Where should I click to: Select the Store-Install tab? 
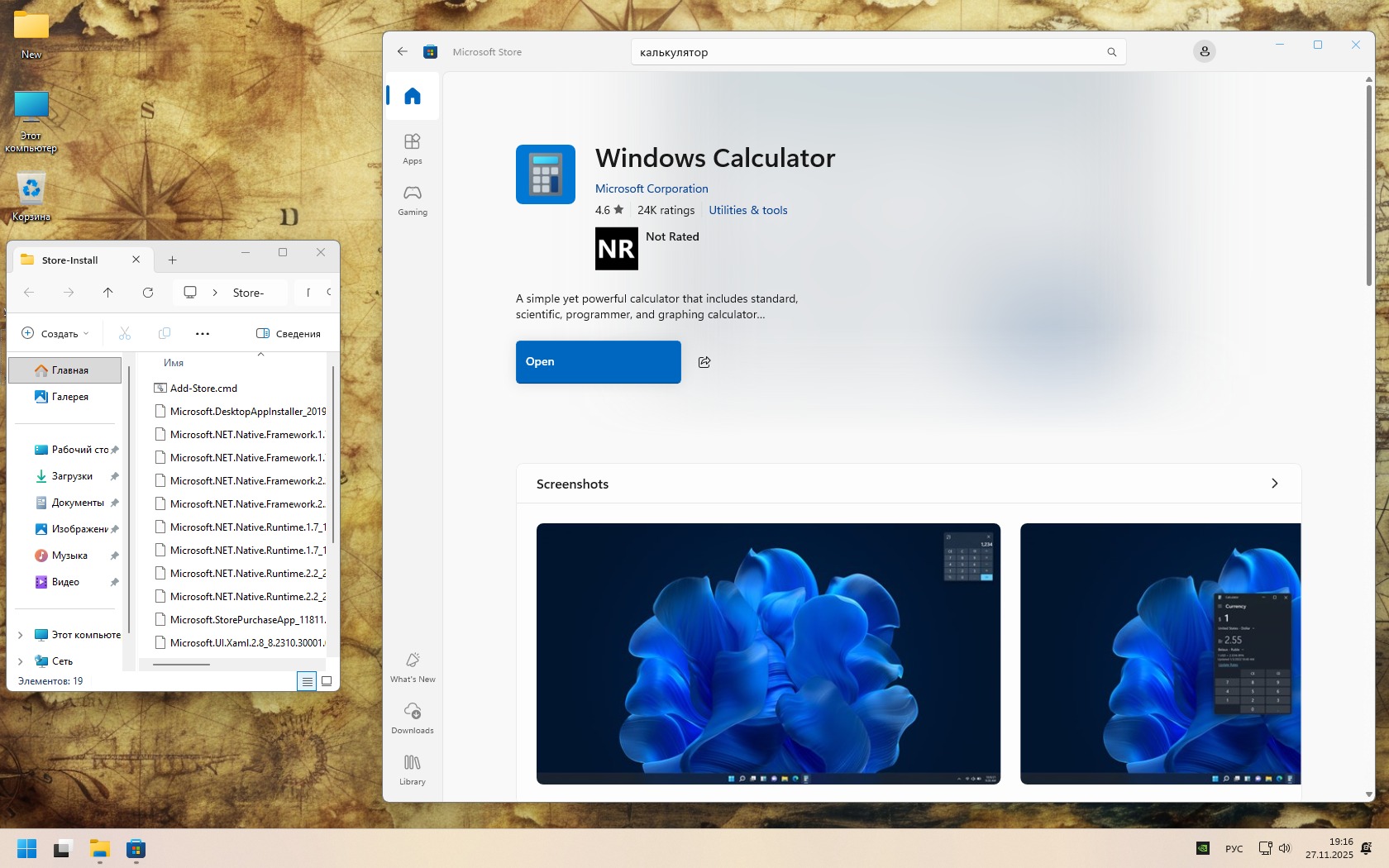click(70, 260)
